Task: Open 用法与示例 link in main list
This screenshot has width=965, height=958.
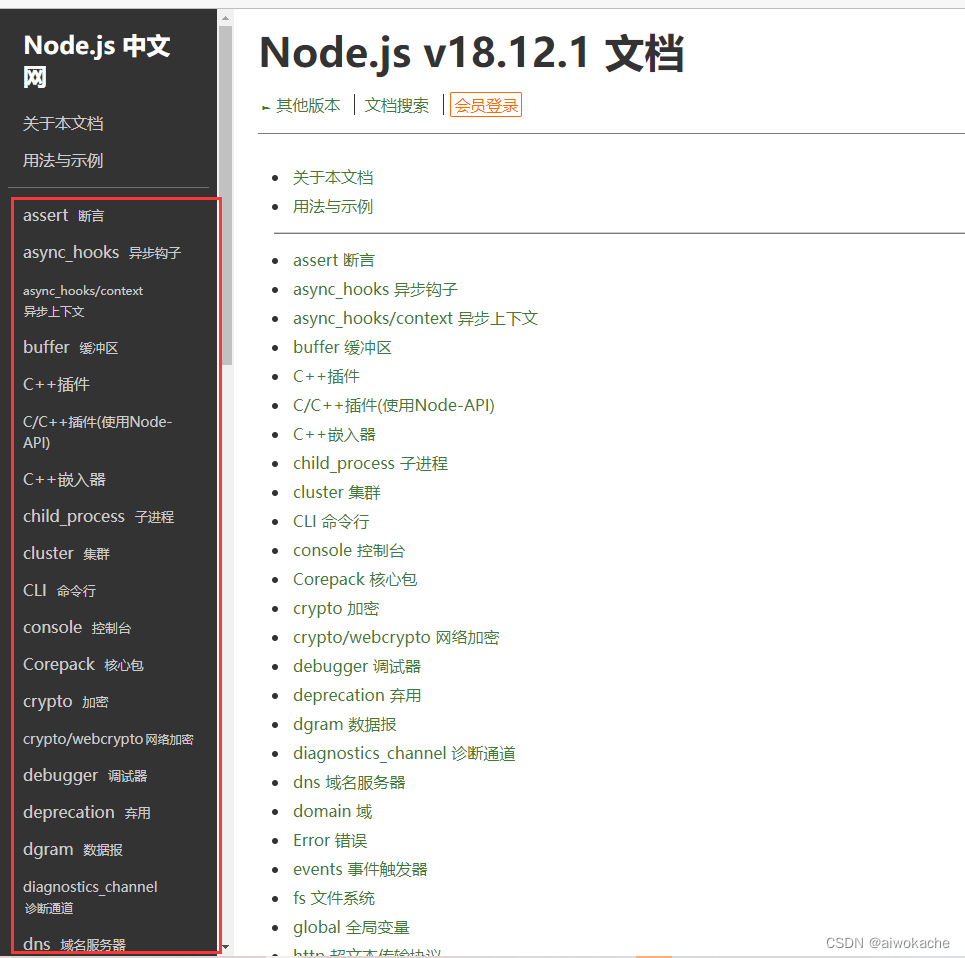Action: 333,206
